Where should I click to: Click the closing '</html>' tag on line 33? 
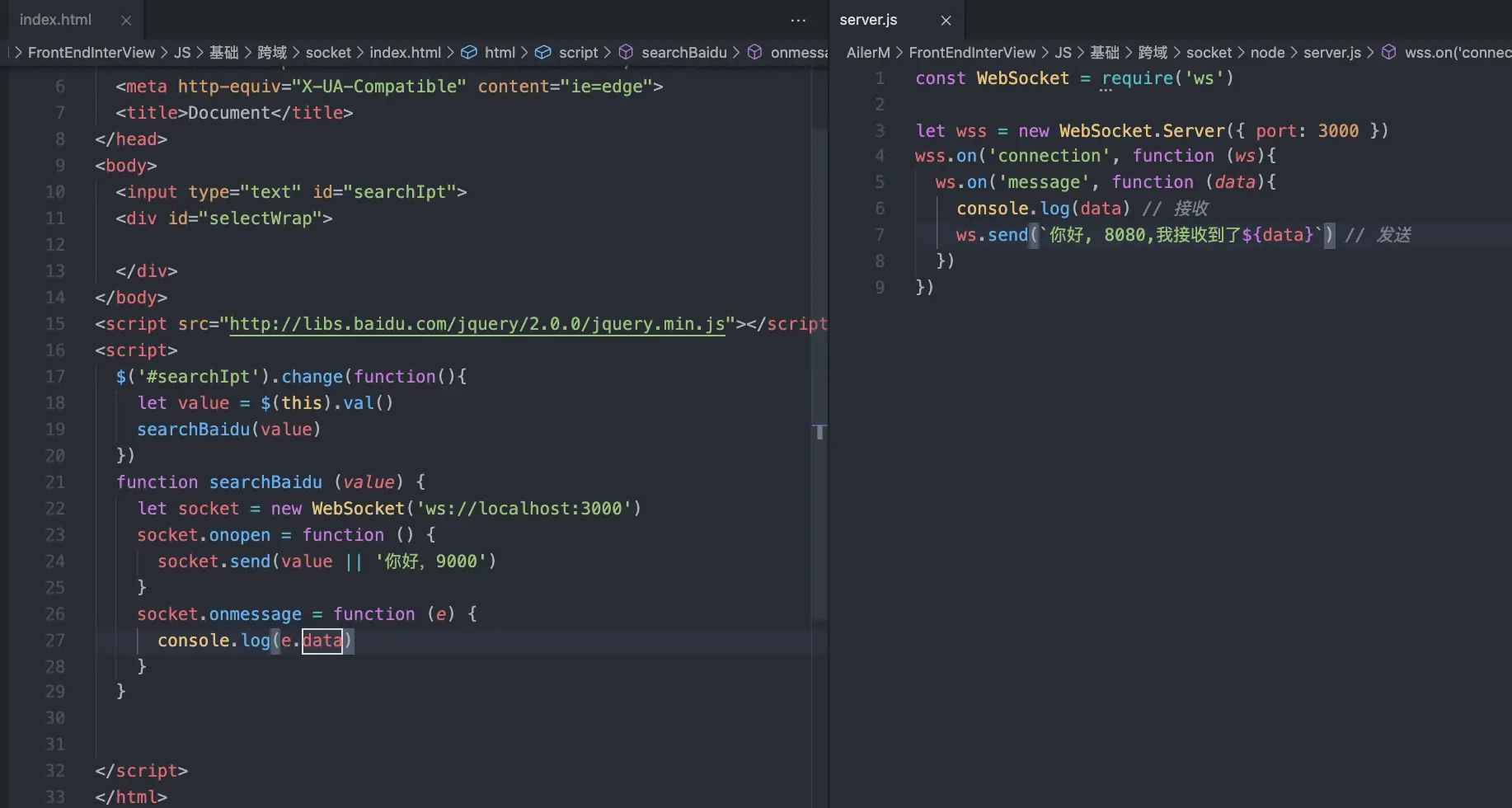131,797
